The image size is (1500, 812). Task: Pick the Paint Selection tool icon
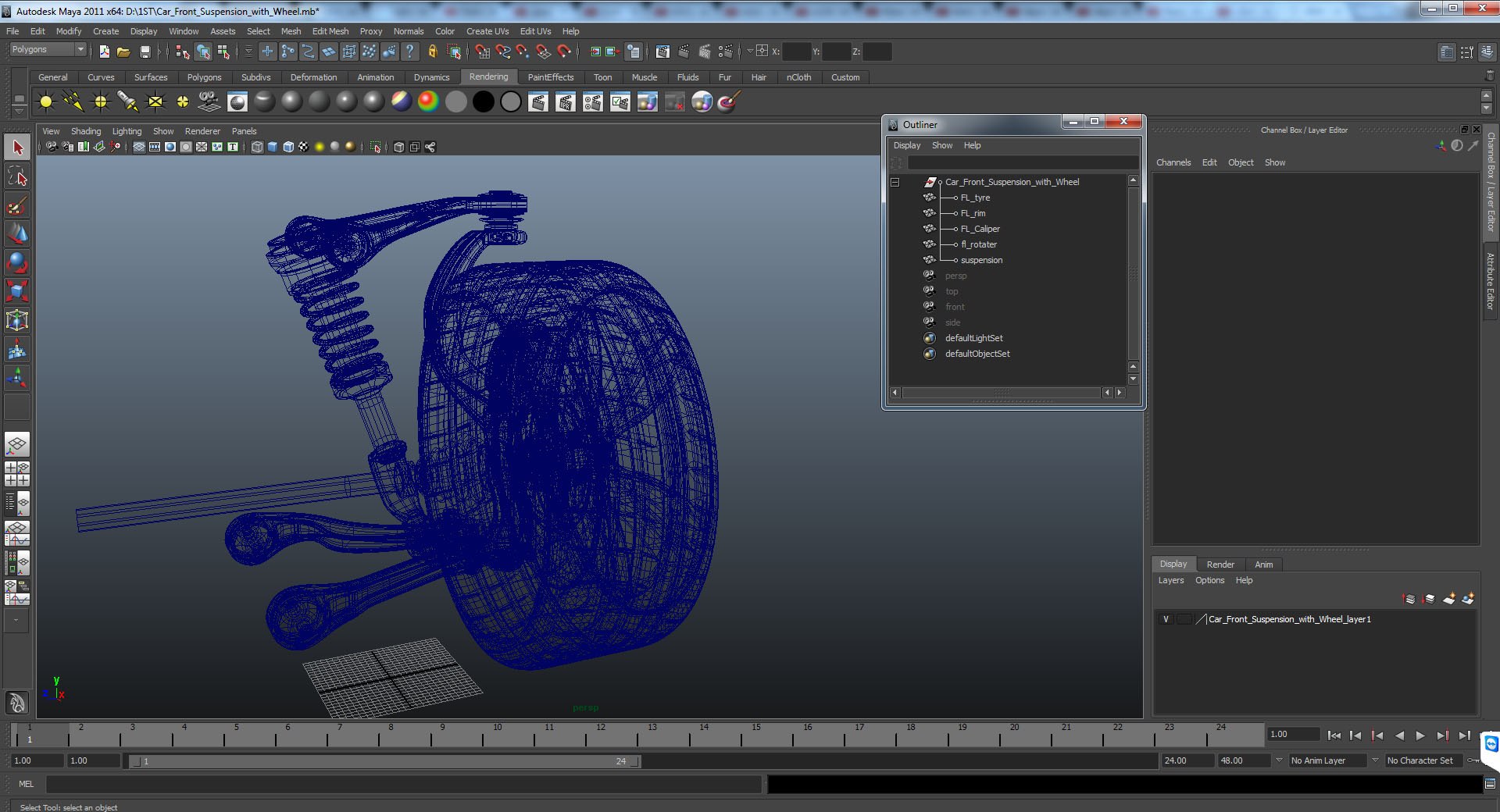tap(17, 205)
